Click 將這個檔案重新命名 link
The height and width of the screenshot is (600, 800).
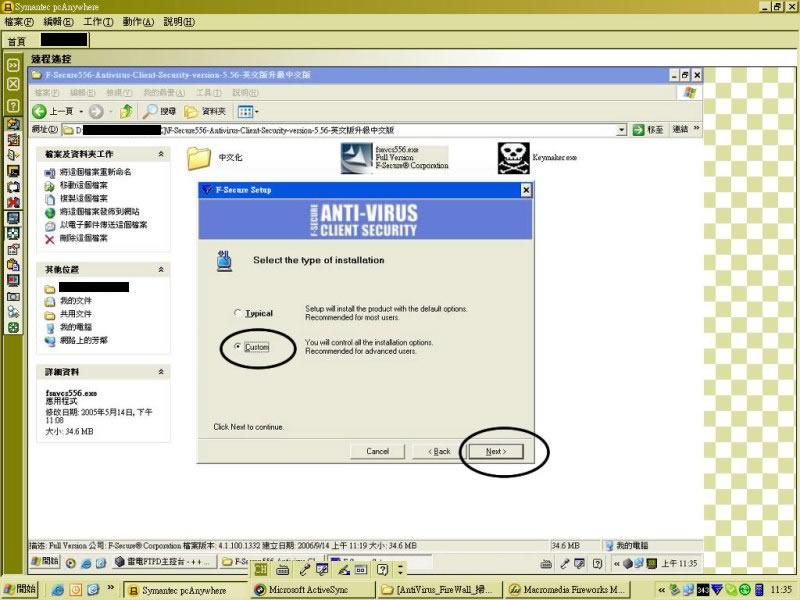pos(95,172)
